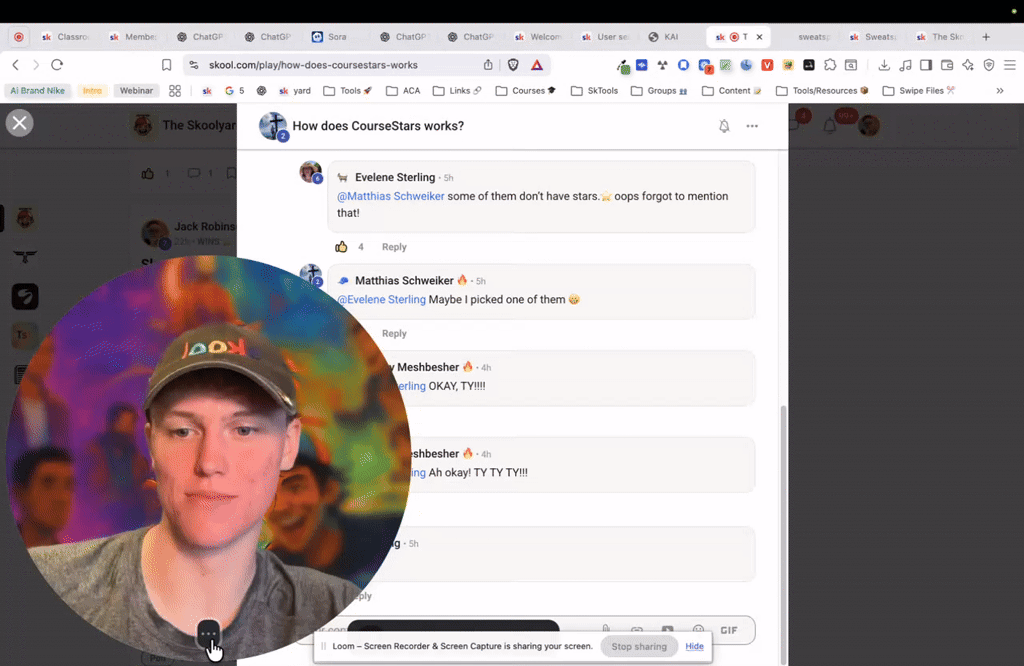Image resolution: width=1024 pixels, height=666 pixels.
Task: Expand the Groups bookmark folder
Action: point(659,91)
